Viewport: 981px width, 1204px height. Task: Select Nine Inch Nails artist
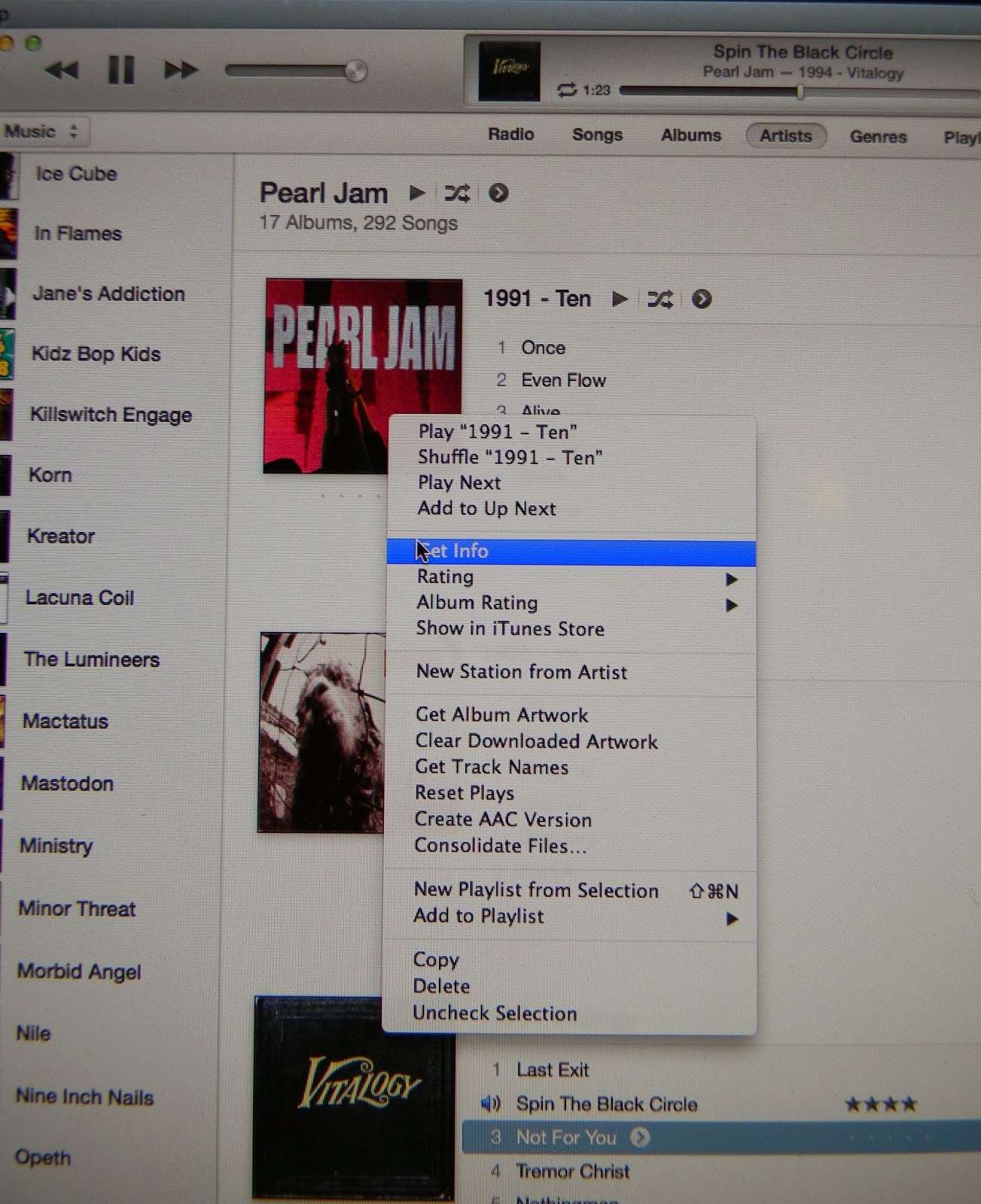pyautogui.click(x=84, y=1098)
